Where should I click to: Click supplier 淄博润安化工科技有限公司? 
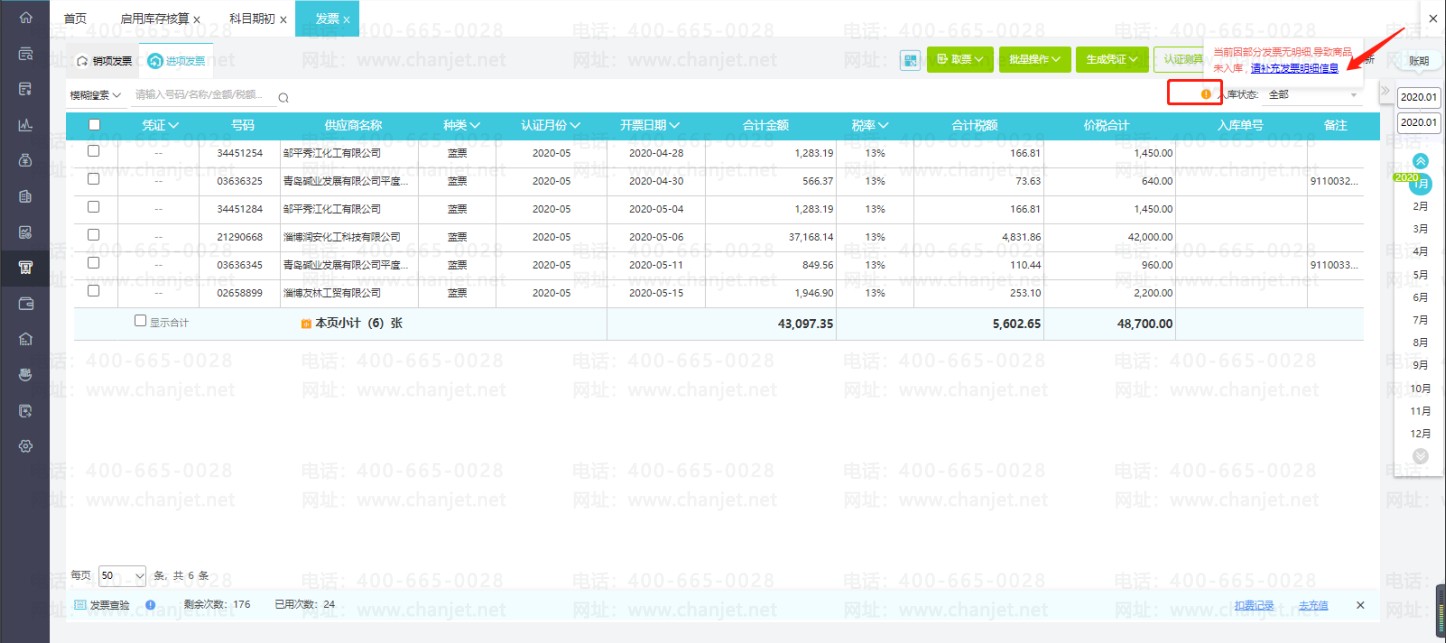(x=341, y=237)
